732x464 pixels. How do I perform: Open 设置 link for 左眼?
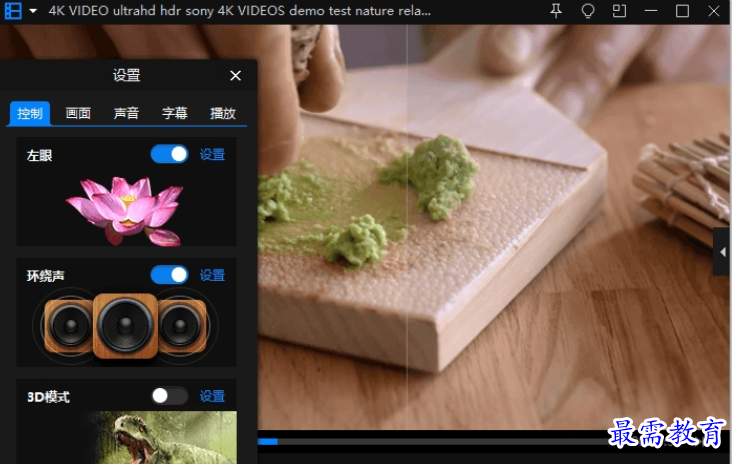pyautogui.click(x=212, y=155)
